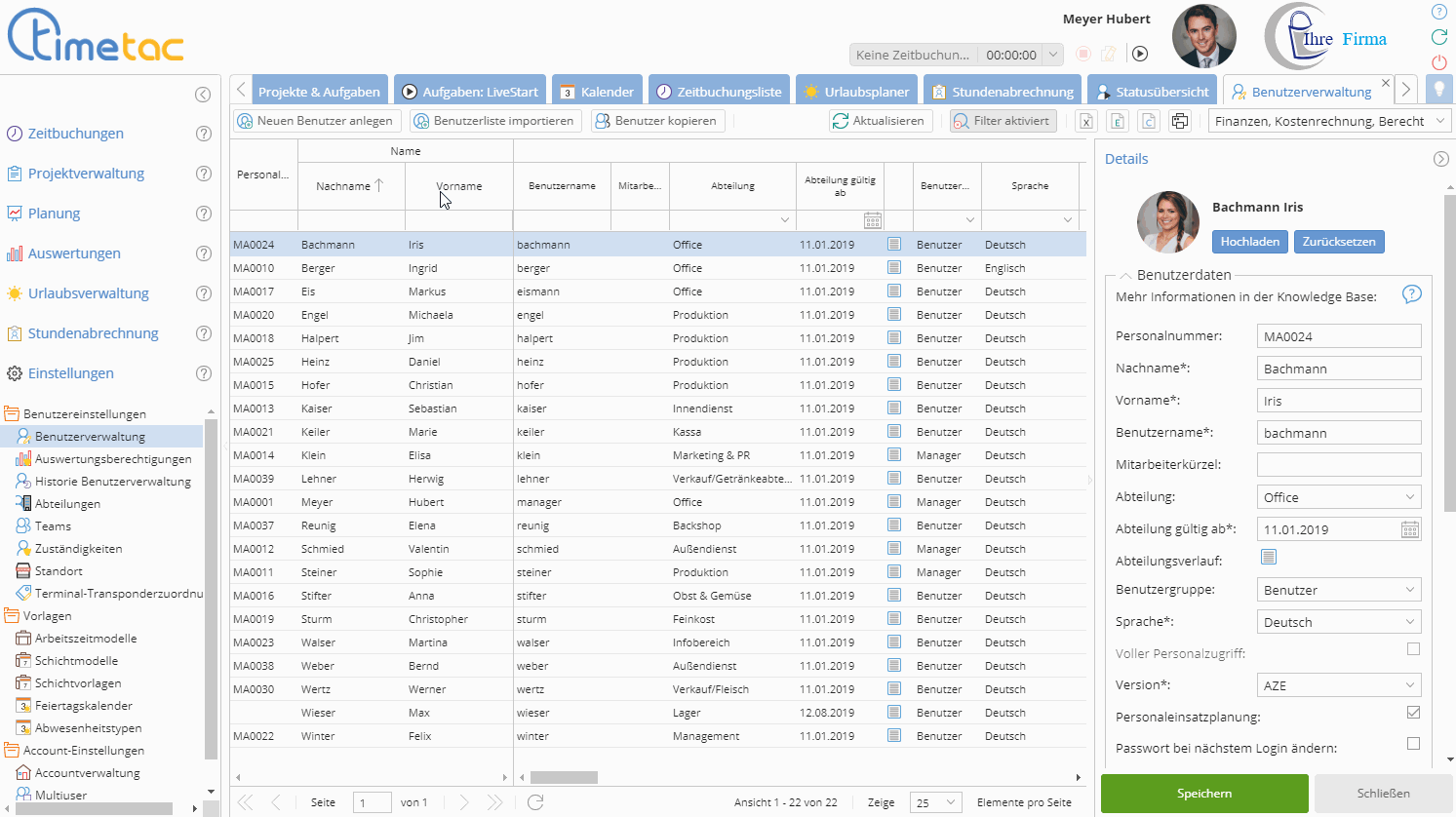The height and width of the screenshot is (817, 1456).
Task: Open Abteilungsverlauf history icon in details
Action: pos(1268,557)
